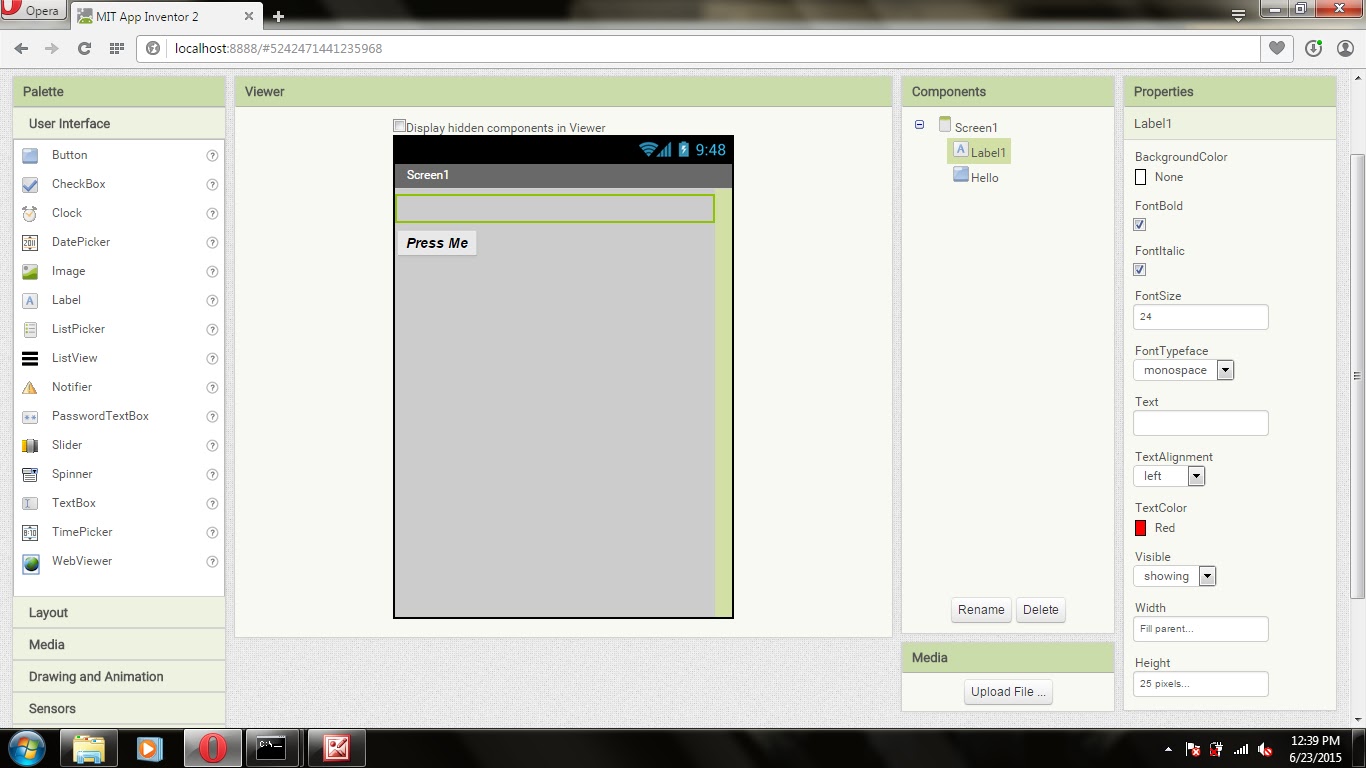Select the Hello component in the tree
This screenshot has width=1366, height=768.
pyautogui.click(x=984, y=177)
